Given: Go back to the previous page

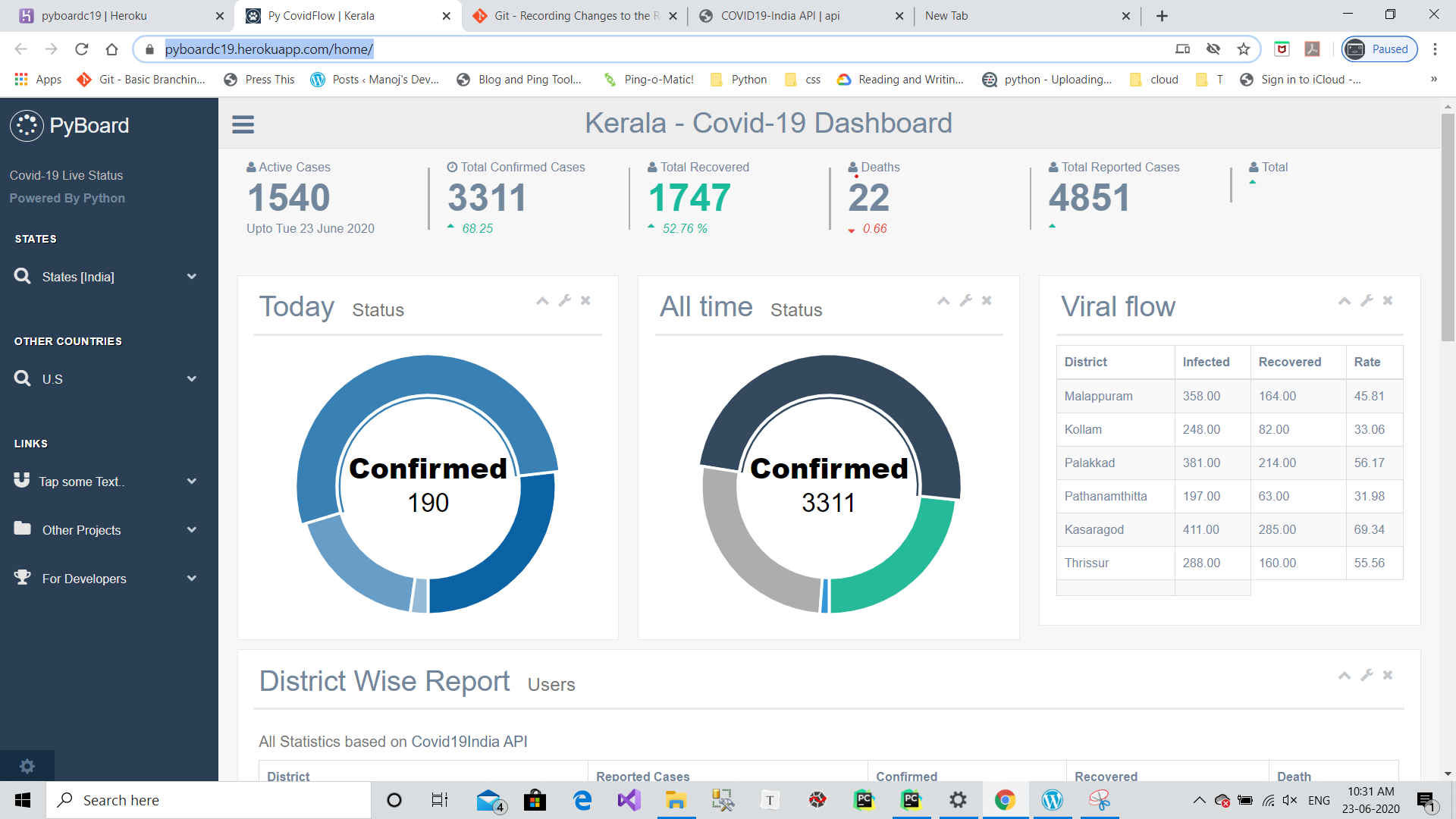Looking at the screenshot, I should tap(21, 49).
